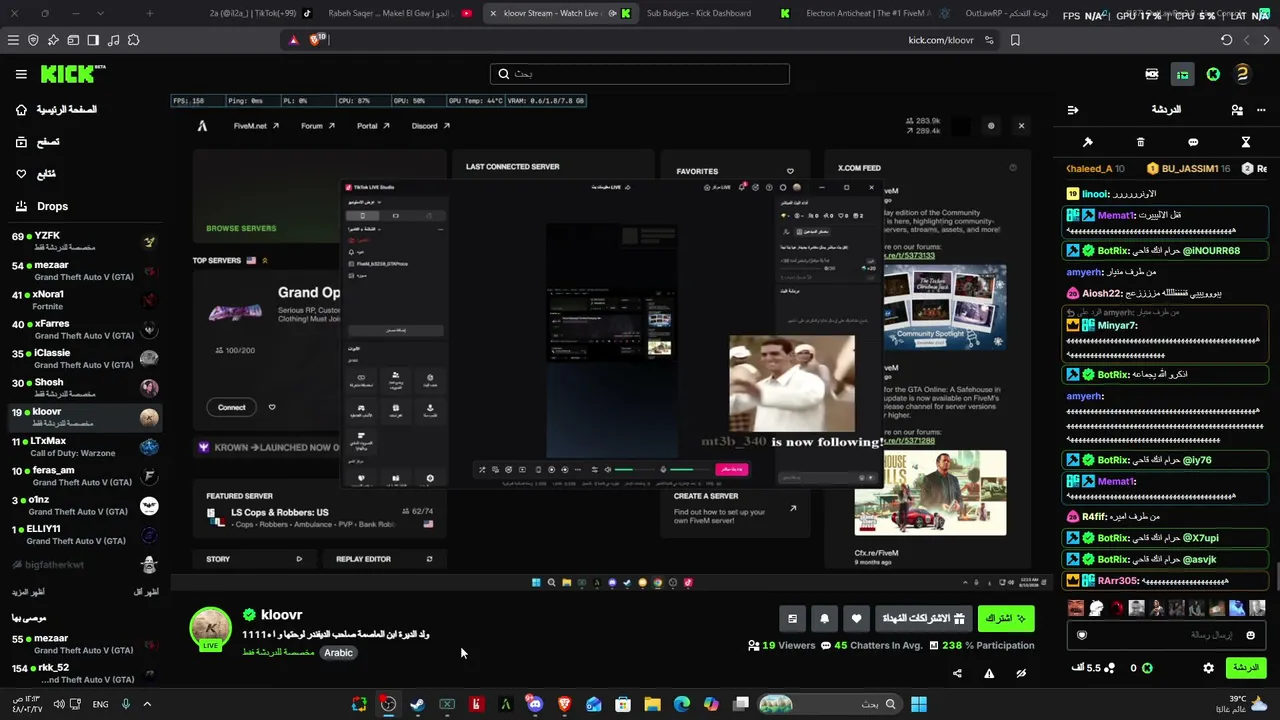1280x720 pixels.
Task: Click the green Kicks currency icon
Action: pyautogui.click(x=1147, y=668)
